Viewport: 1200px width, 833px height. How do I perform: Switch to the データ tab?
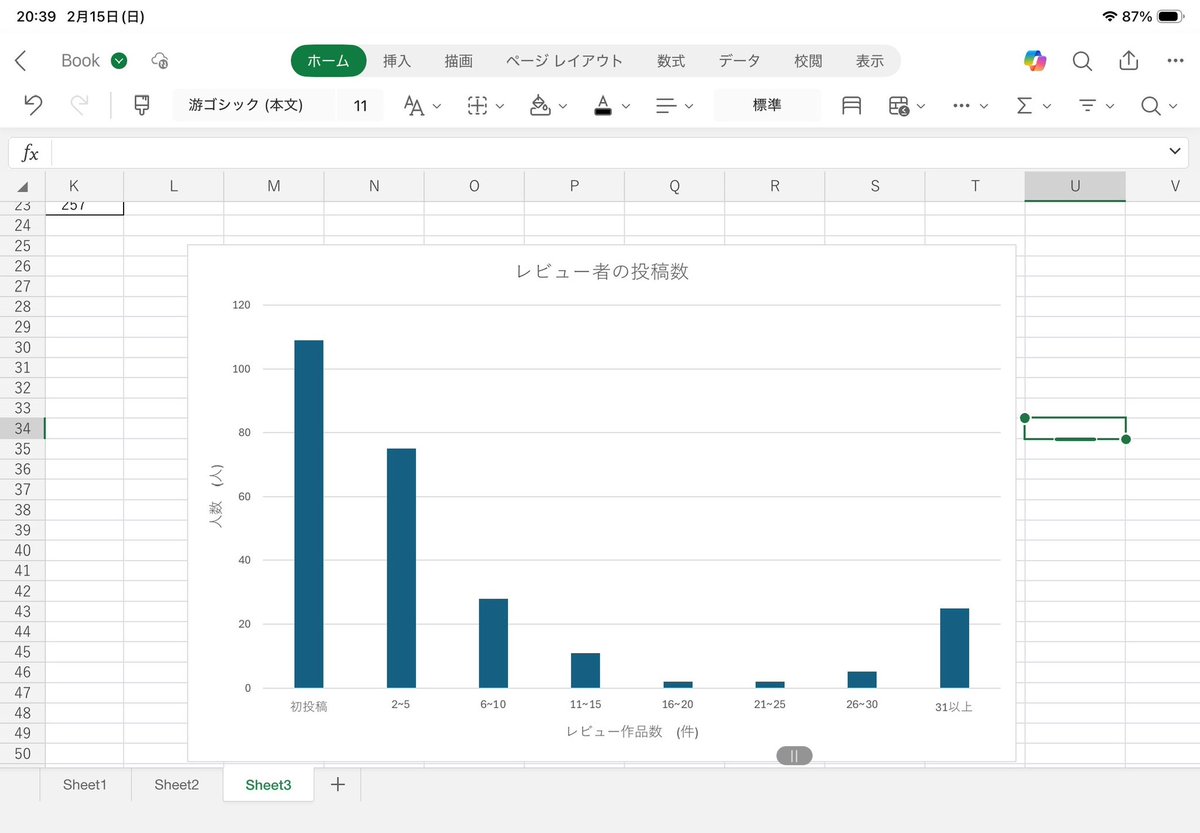739,61
